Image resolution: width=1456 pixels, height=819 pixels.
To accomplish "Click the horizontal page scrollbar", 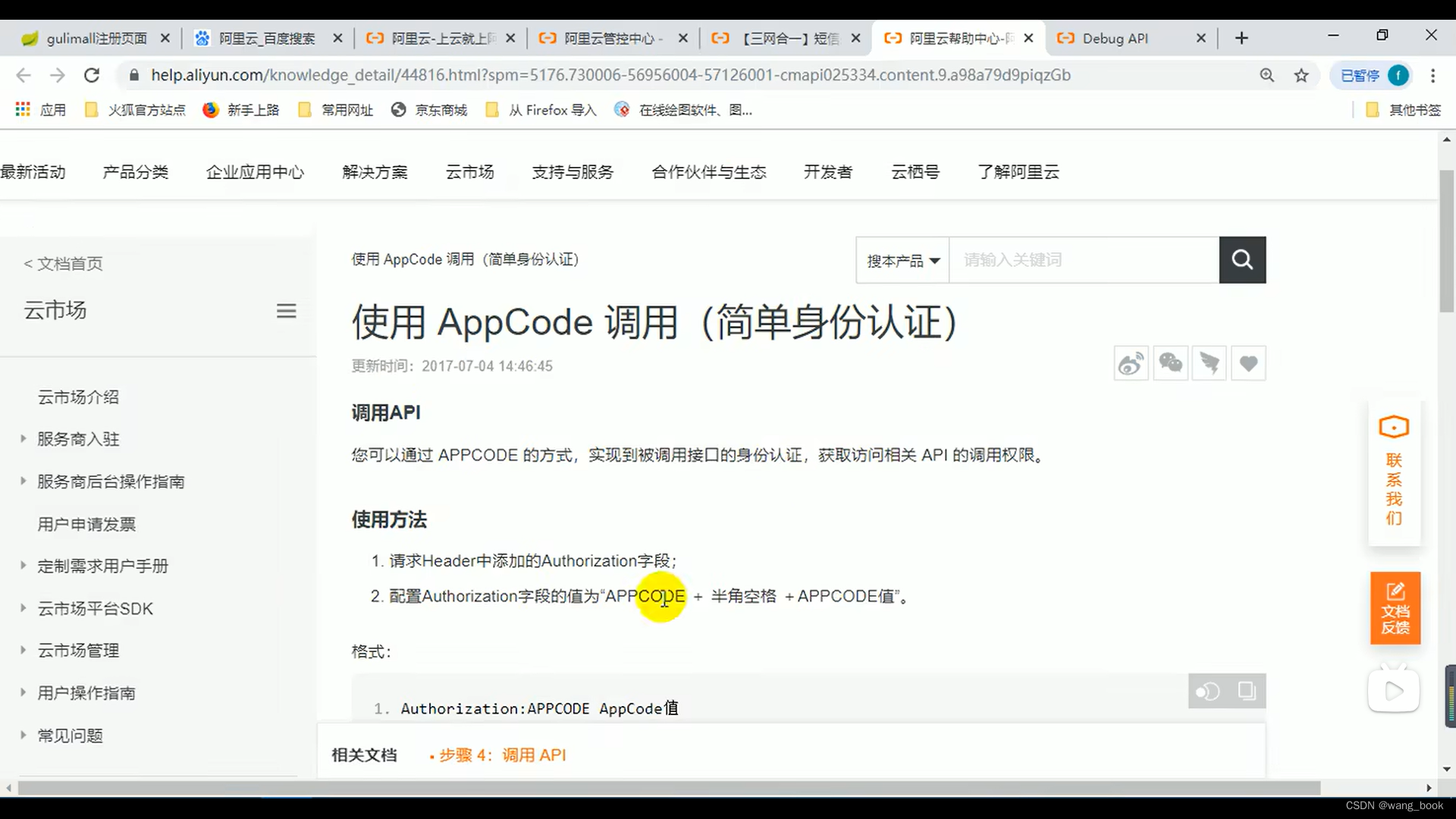I will tap(669, 788).
